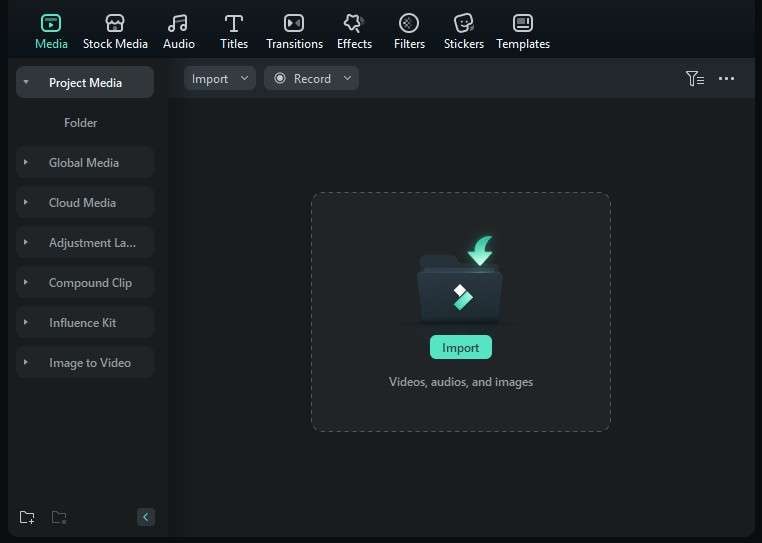This screenshot has height=543, width=762.
Task: Expand the Image to Video arrow
Action: (x=26, y=362)
